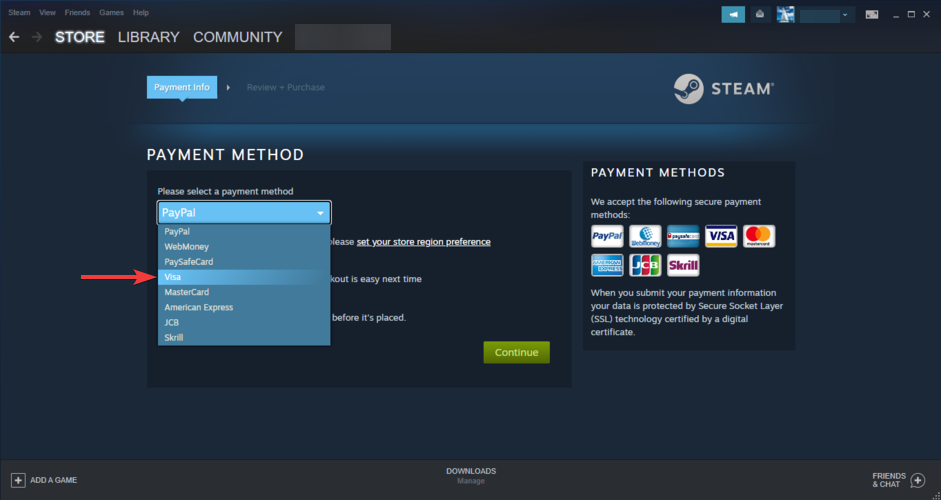Click the green Continue button

point(517,352)
